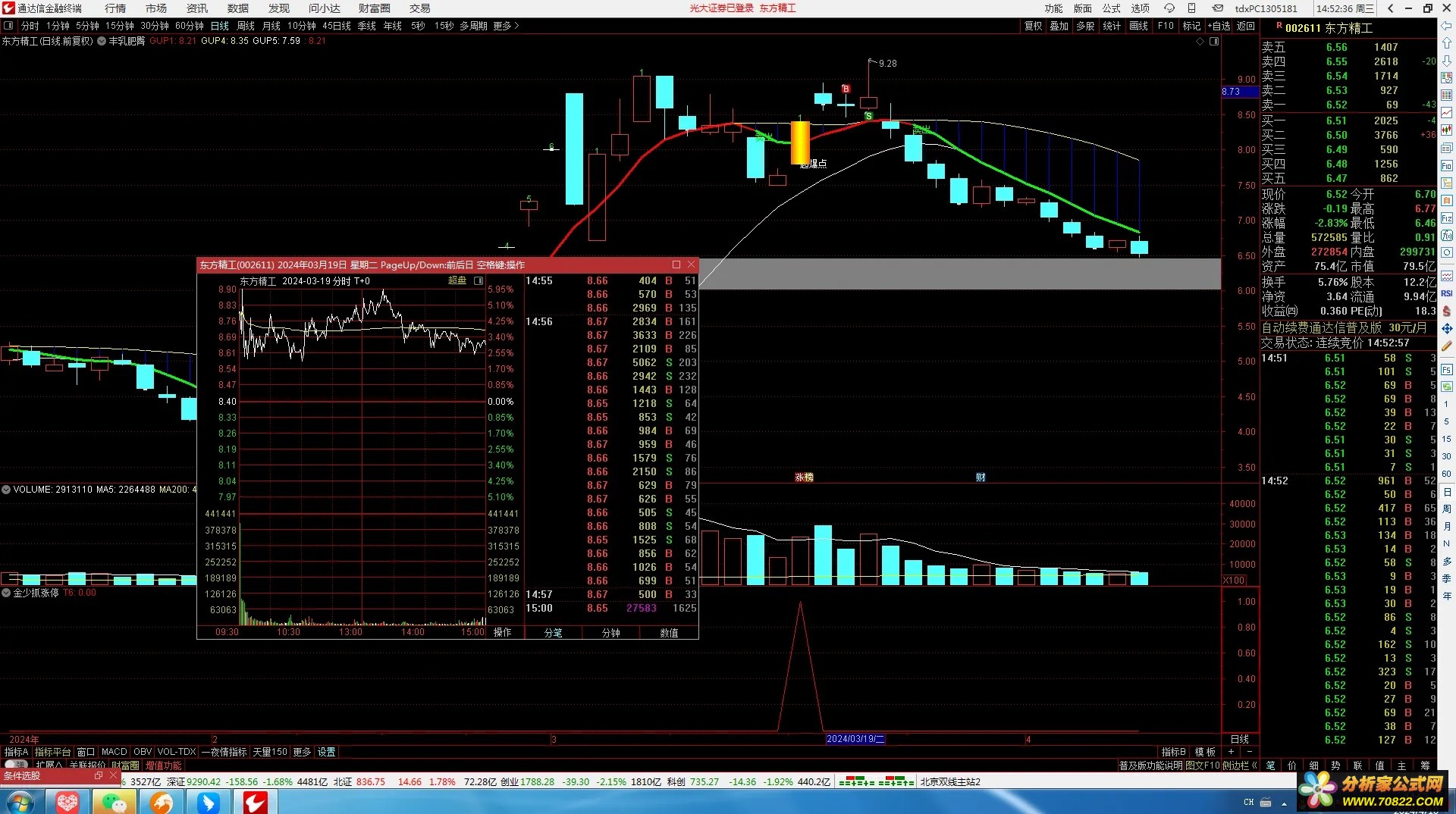
Task: Open 画线 drawing tools button
Action: click(1139, 26)
